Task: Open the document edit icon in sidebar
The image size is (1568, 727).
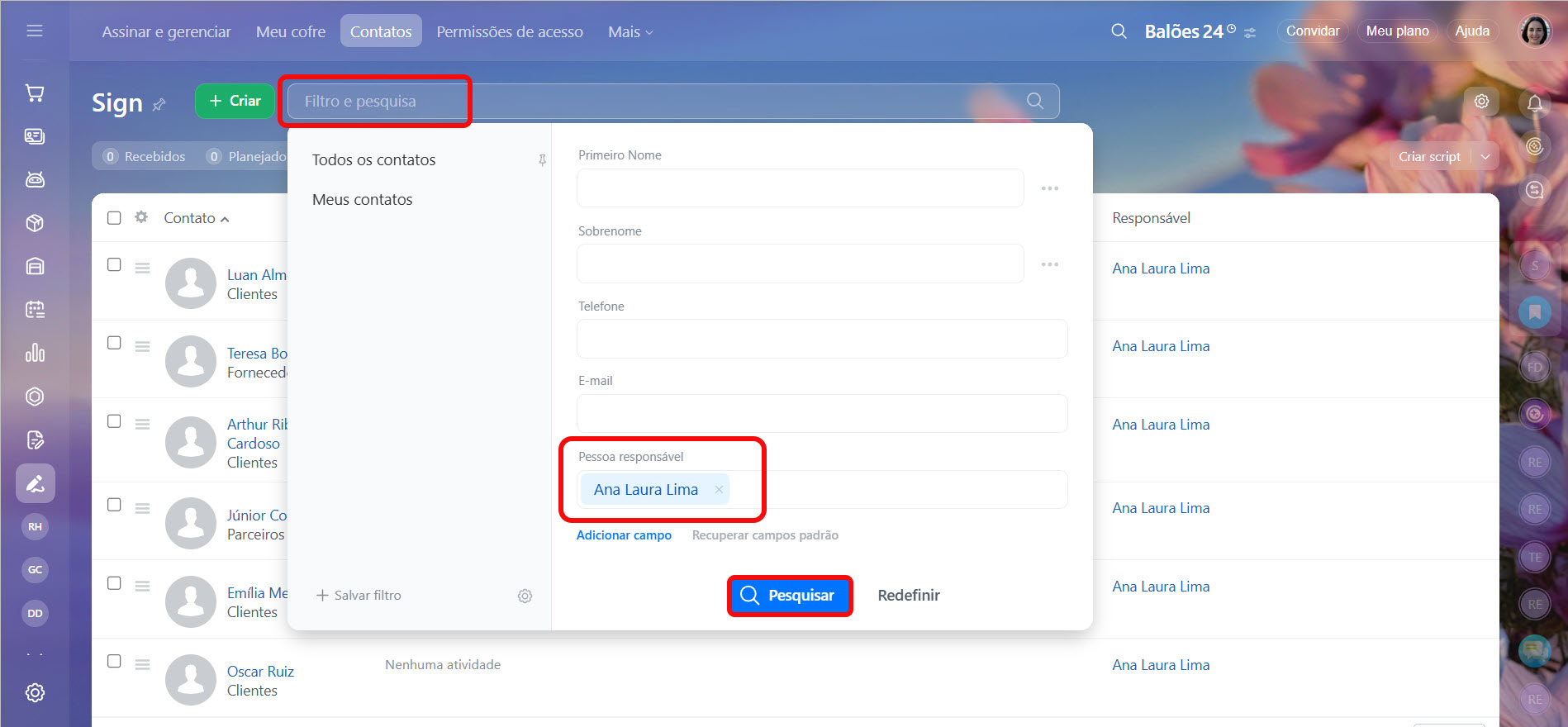Action: point(35,440)
